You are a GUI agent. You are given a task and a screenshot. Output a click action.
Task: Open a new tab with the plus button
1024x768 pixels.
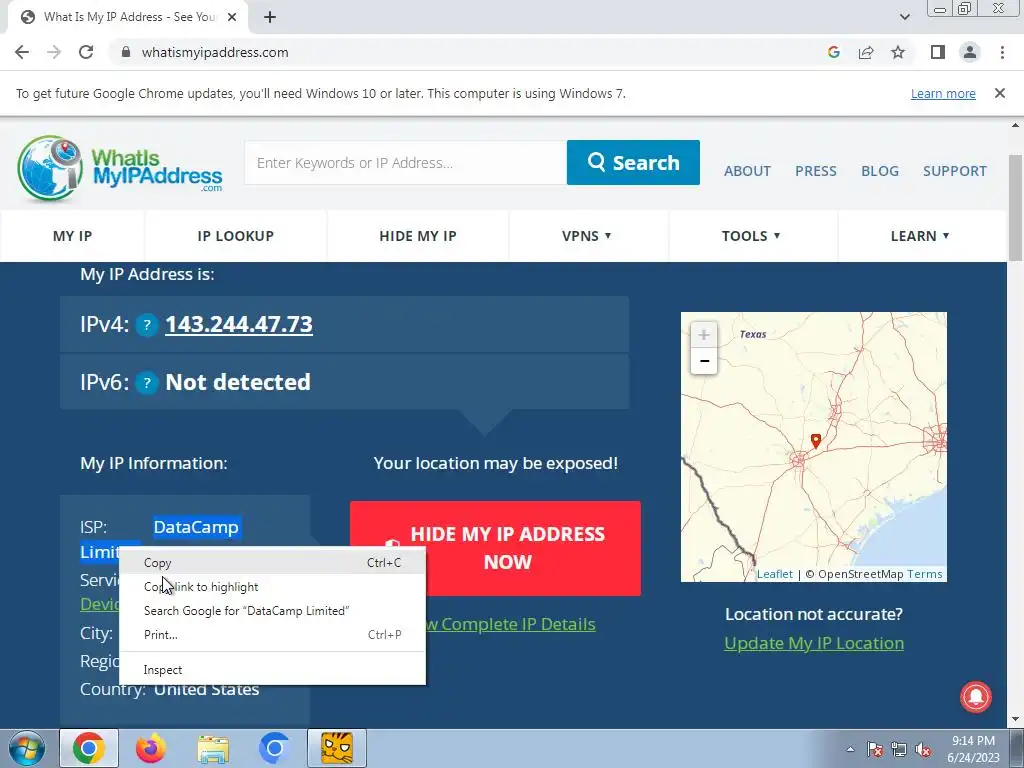point(270,17)
